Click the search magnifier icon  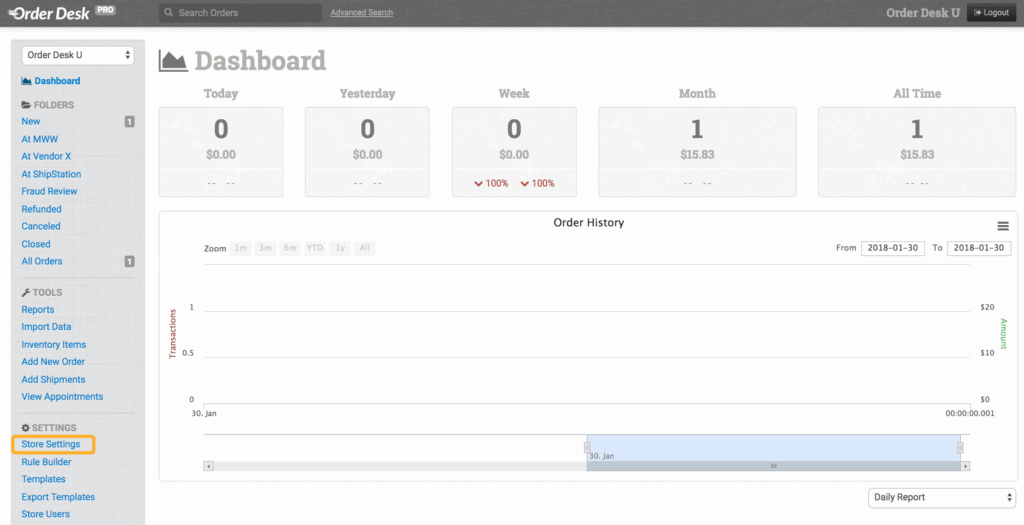(x=169, y=13)
